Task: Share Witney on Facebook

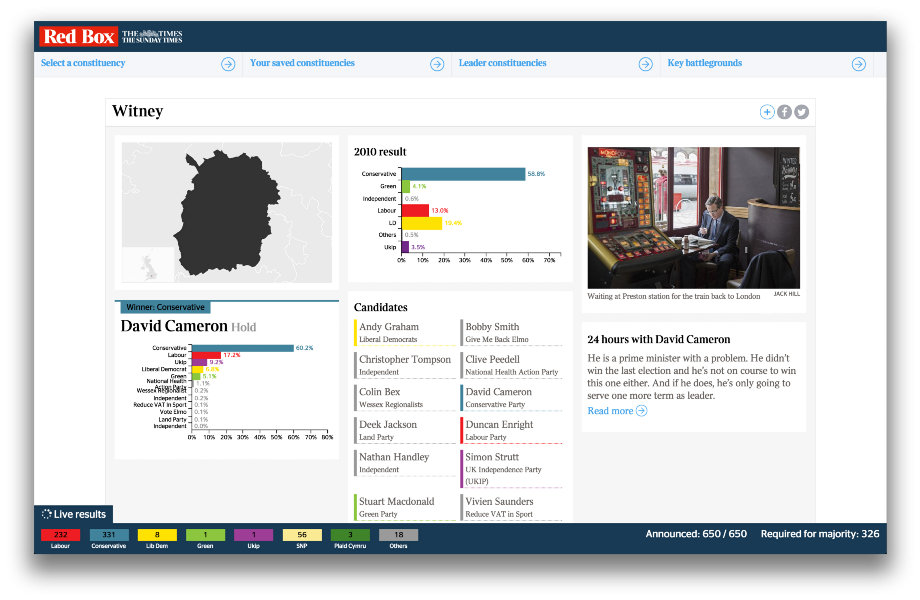Action: coord(784,112)
